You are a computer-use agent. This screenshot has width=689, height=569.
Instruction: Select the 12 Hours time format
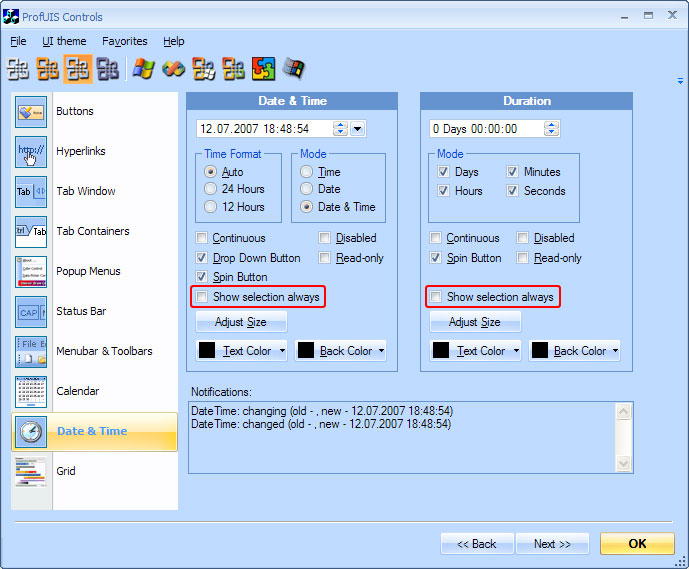point(210,207)
